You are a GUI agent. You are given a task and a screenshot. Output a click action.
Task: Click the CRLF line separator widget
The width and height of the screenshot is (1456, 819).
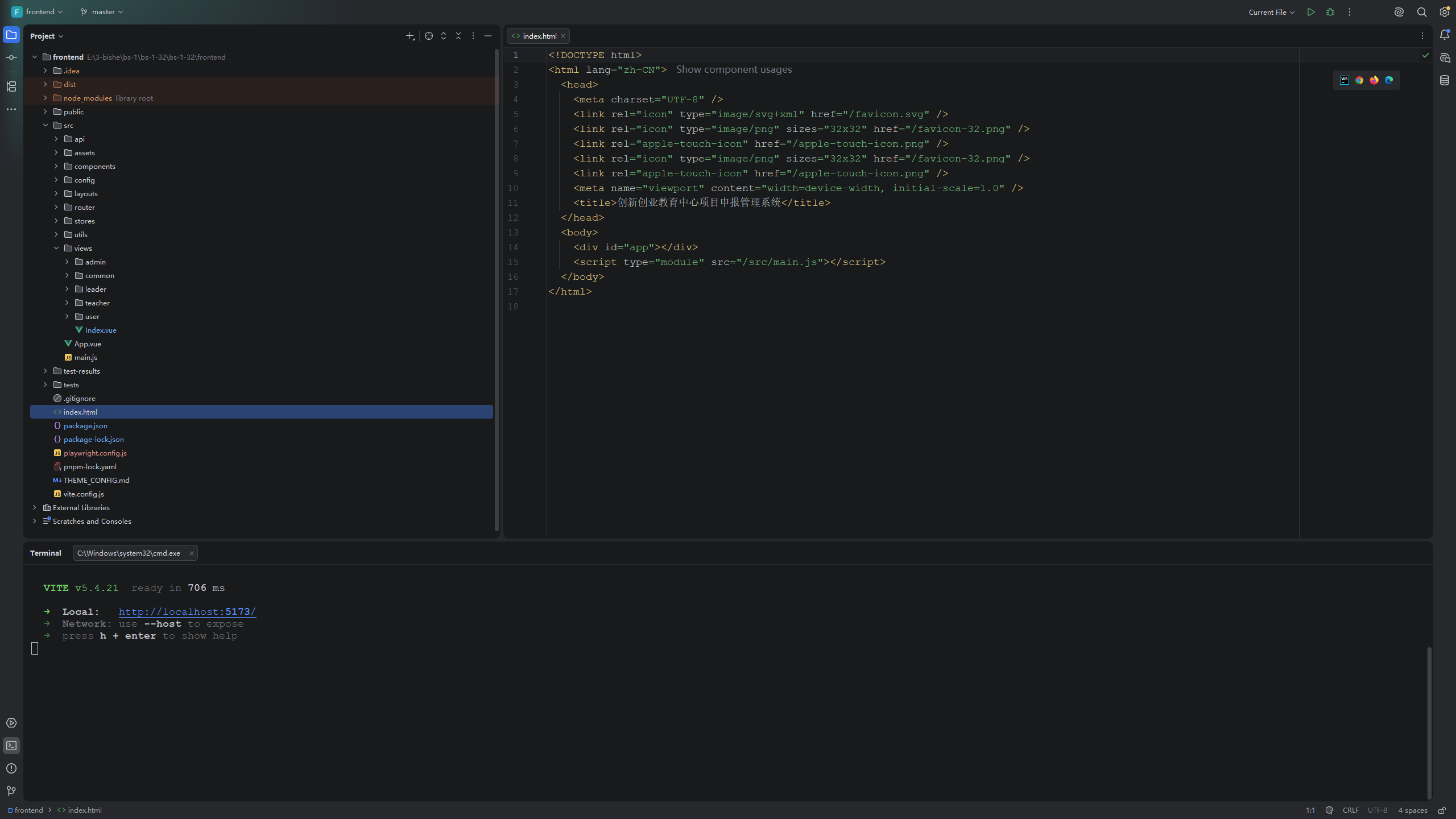1350,810
